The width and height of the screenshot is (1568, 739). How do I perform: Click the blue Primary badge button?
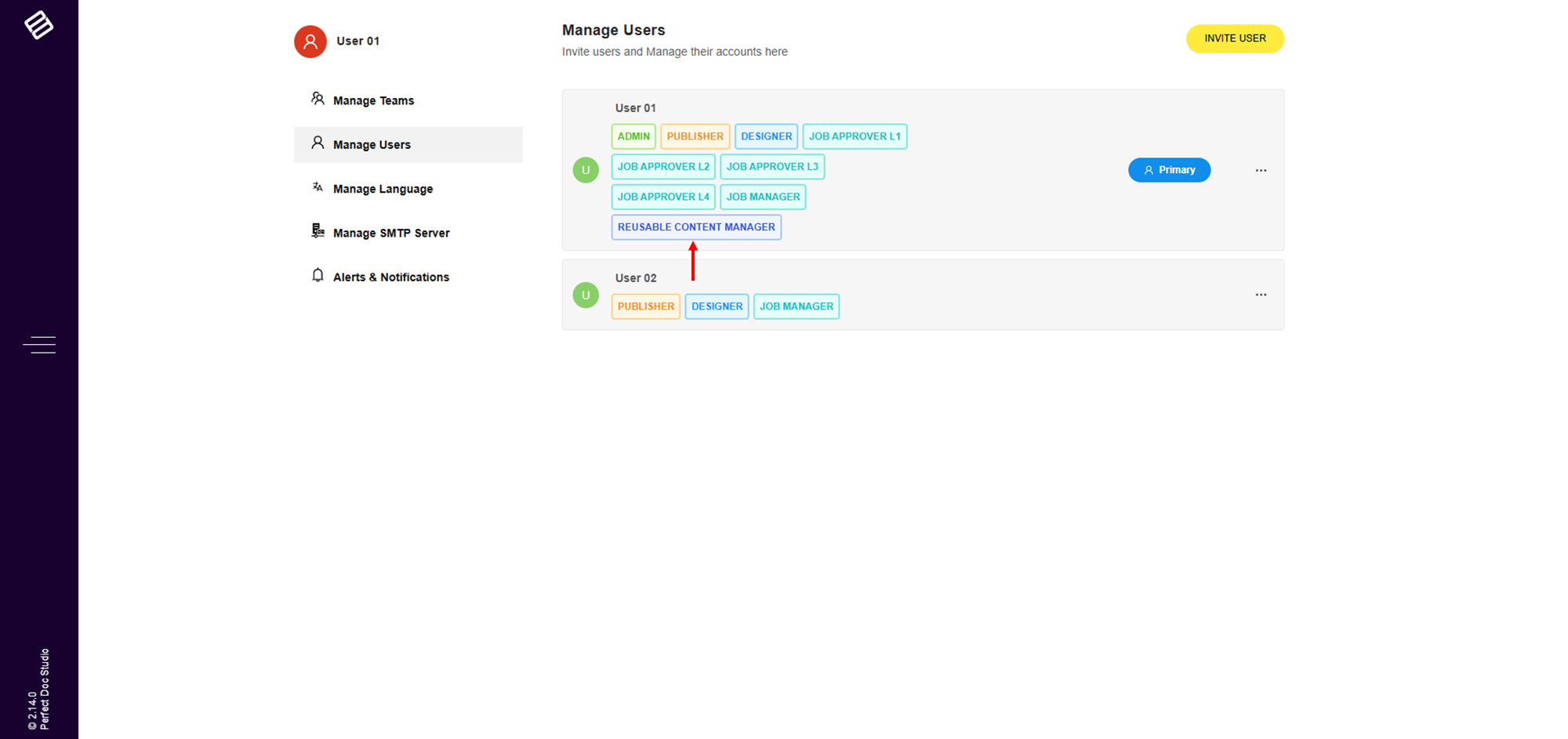point(1169,170)
